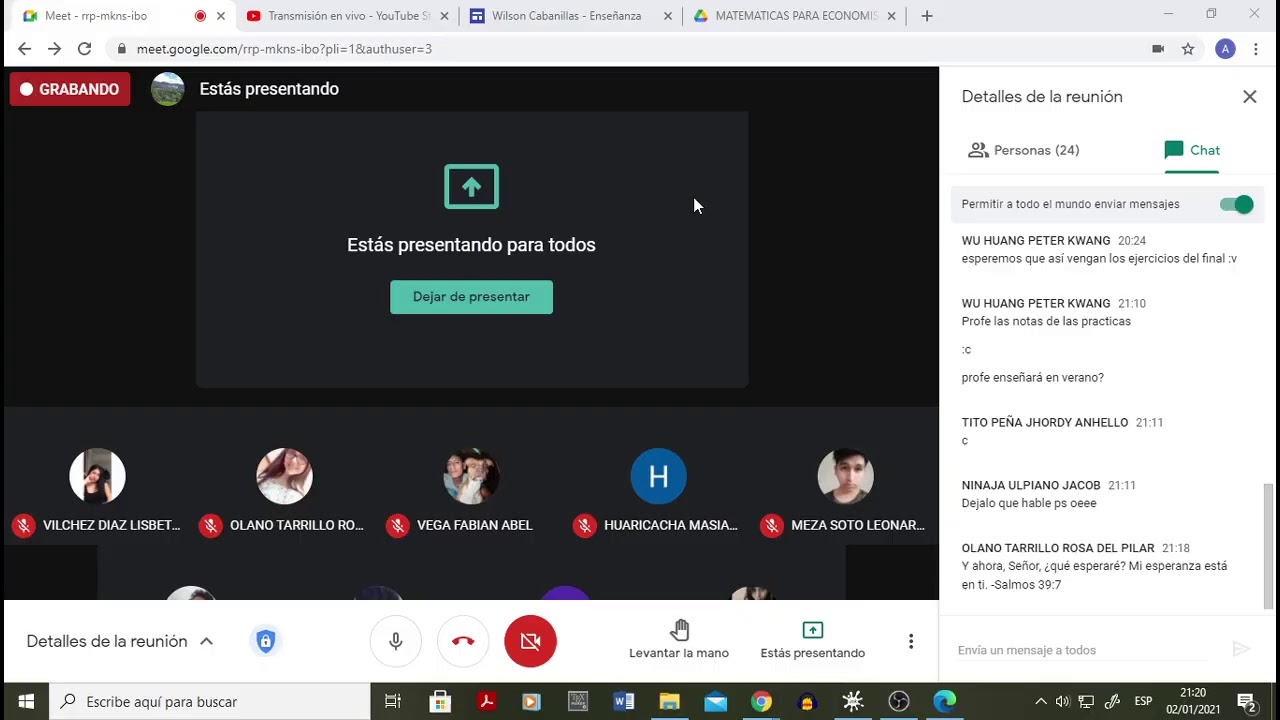This screenshot has width=1280, height=720.
Task: Open File Explorer from the taskbar
Action: 670,702
